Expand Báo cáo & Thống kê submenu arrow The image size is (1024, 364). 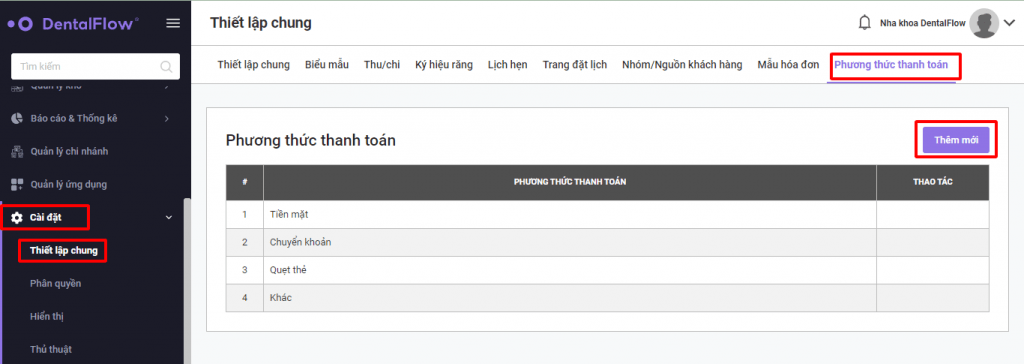tap(167, 118)
